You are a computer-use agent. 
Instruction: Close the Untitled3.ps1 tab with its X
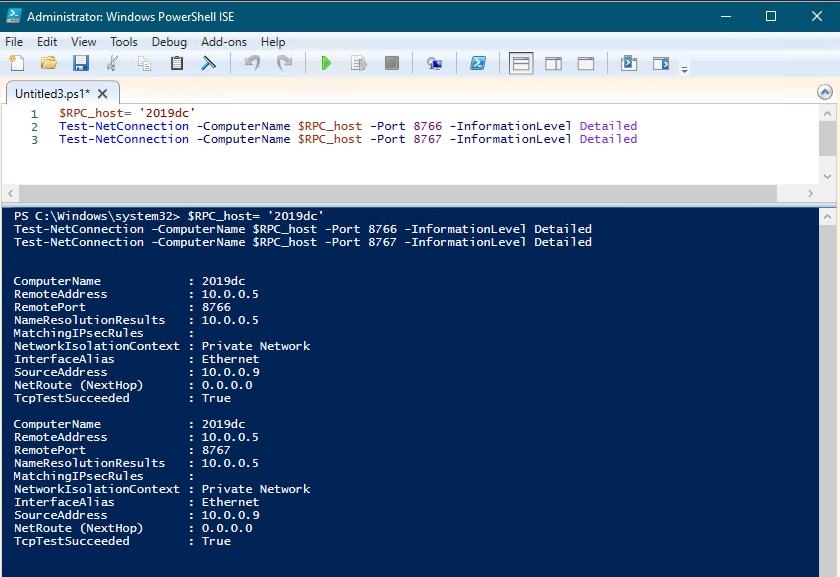(102, 91)
